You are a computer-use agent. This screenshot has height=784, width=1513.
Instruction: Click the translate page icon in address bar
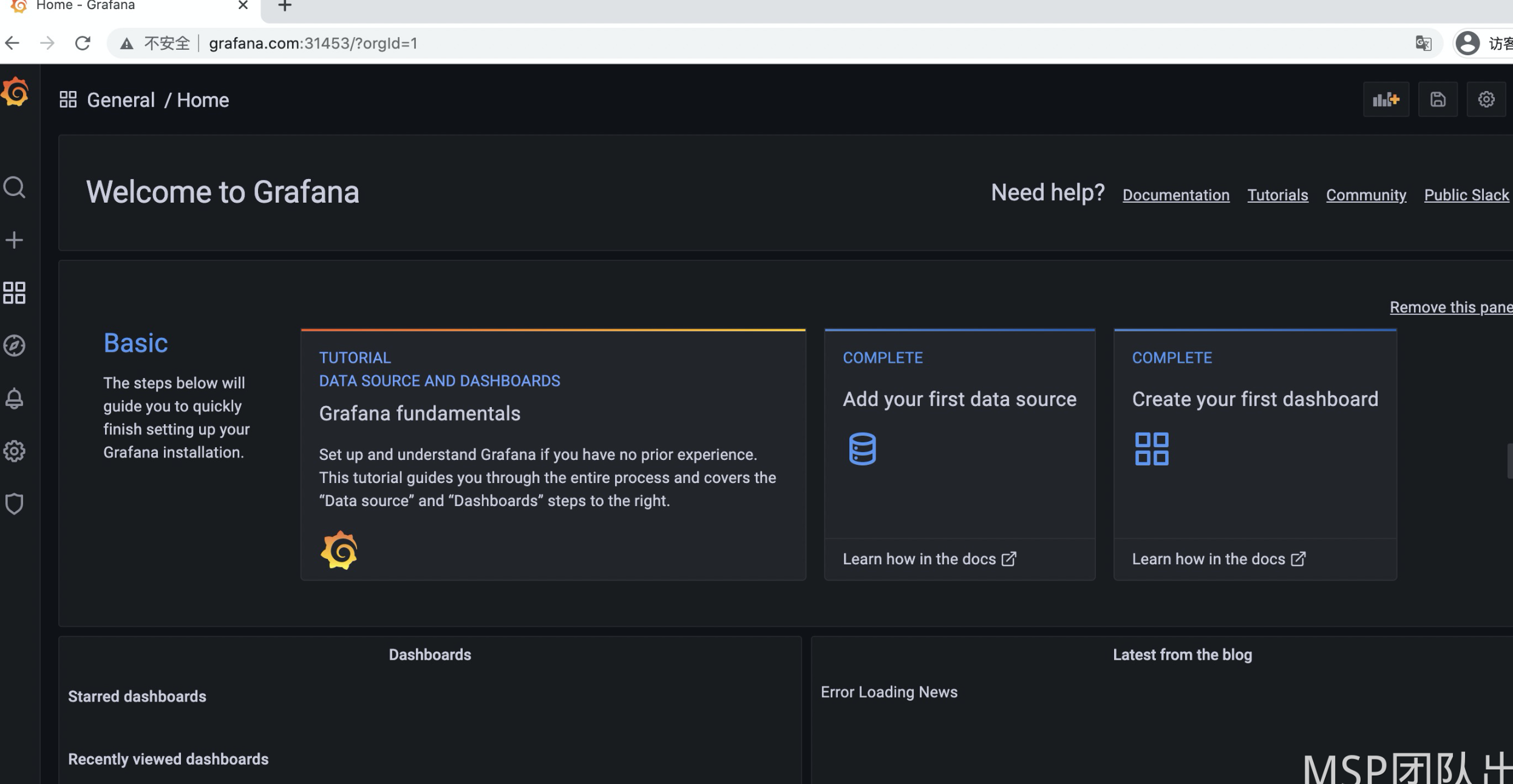(x=1423, y=43)
